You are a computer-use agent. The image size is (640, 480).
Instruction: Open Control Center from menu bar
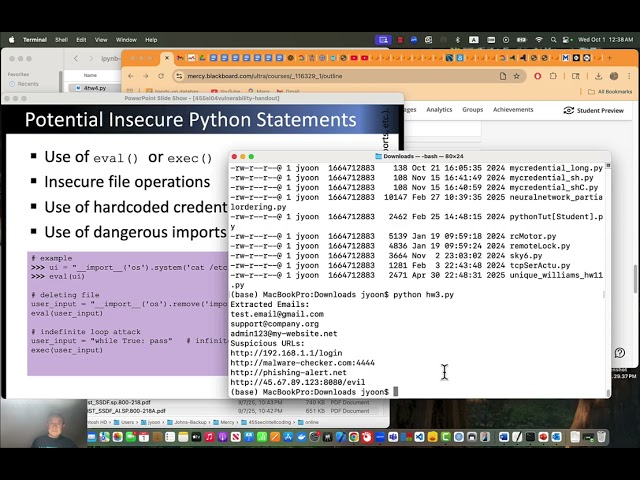(x=567, y=40)
